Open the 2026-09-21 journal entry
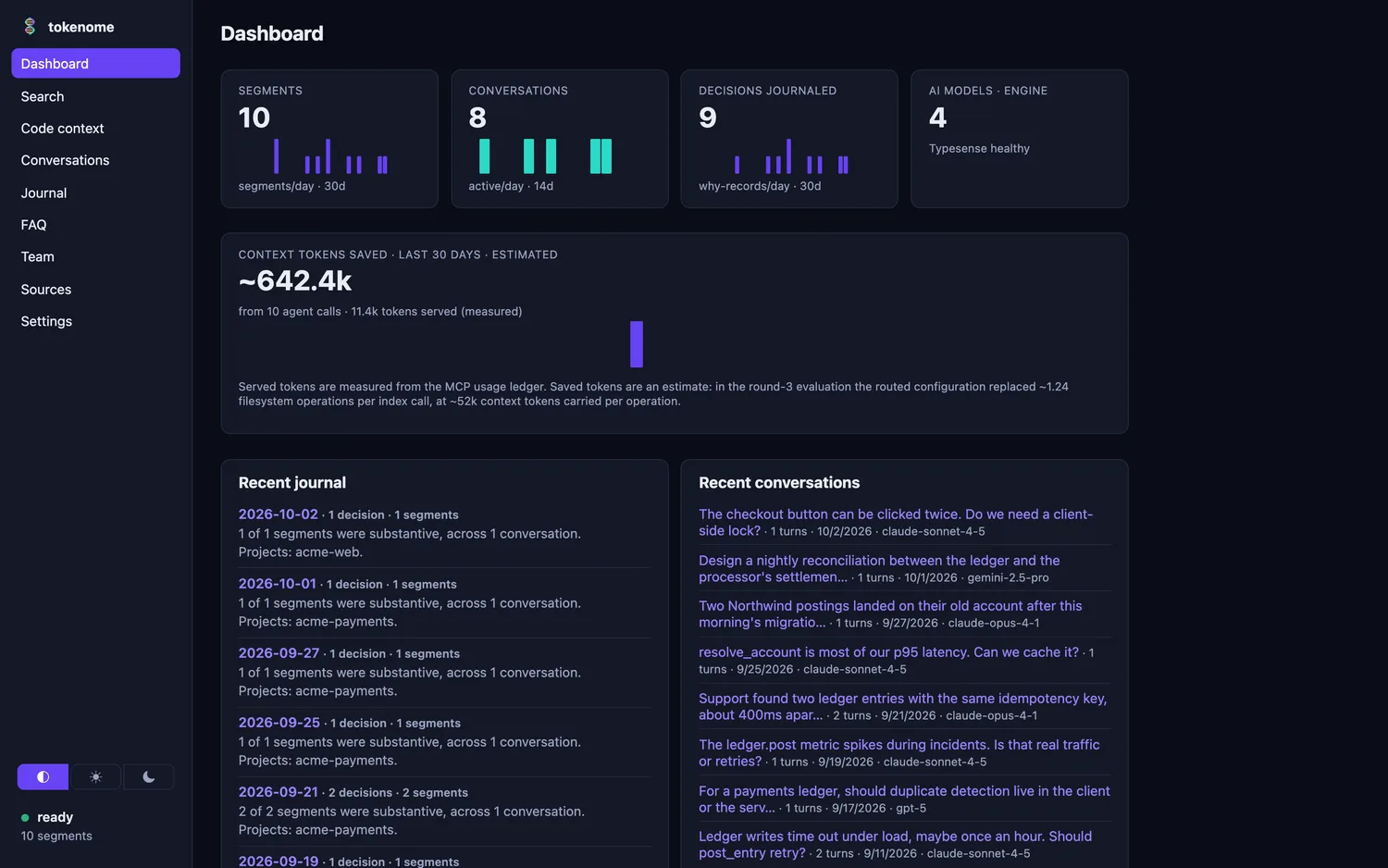Image resolution: width=1388 pixels, height=868 pixels. tap(278, 792)
